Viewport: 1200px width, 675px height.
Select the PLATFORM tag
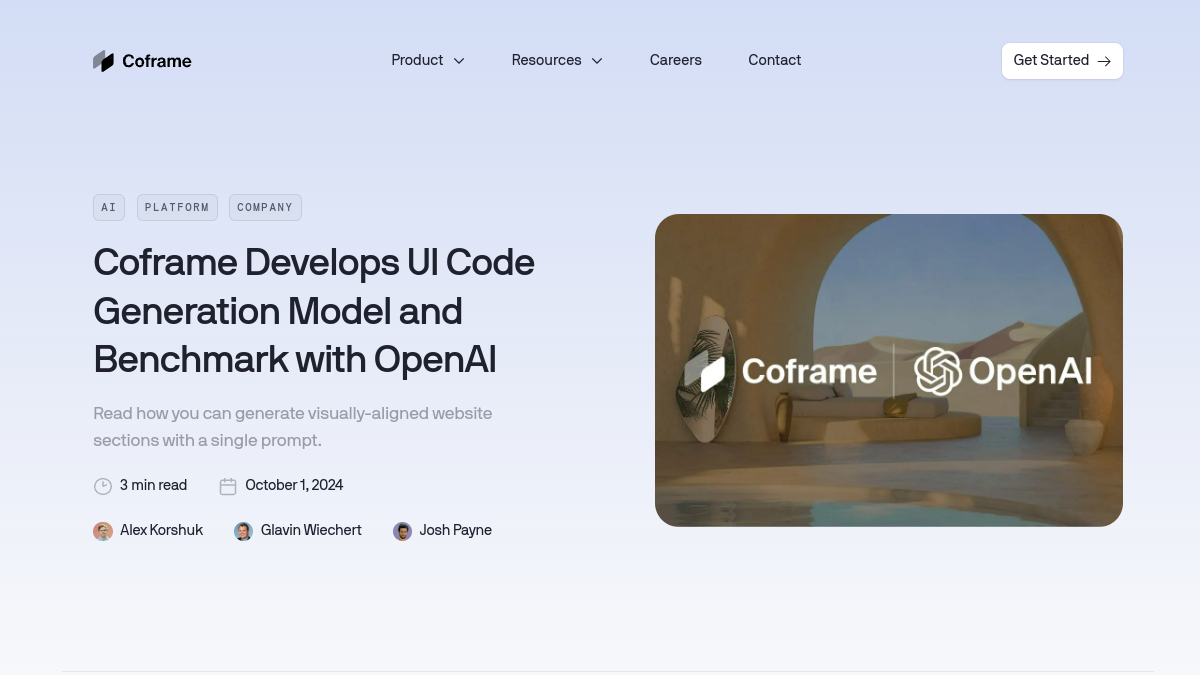pos(177,208)
